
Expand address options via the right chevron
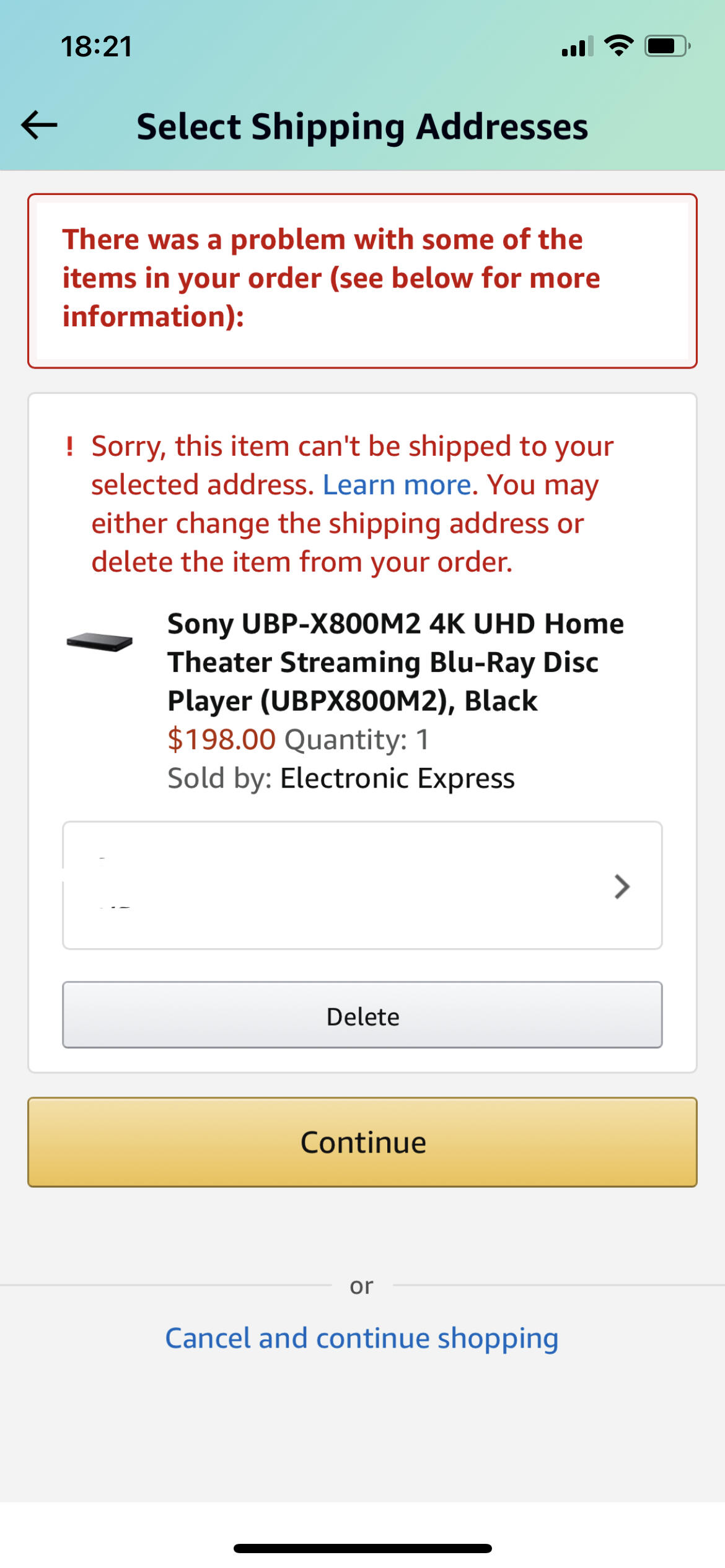622,886
